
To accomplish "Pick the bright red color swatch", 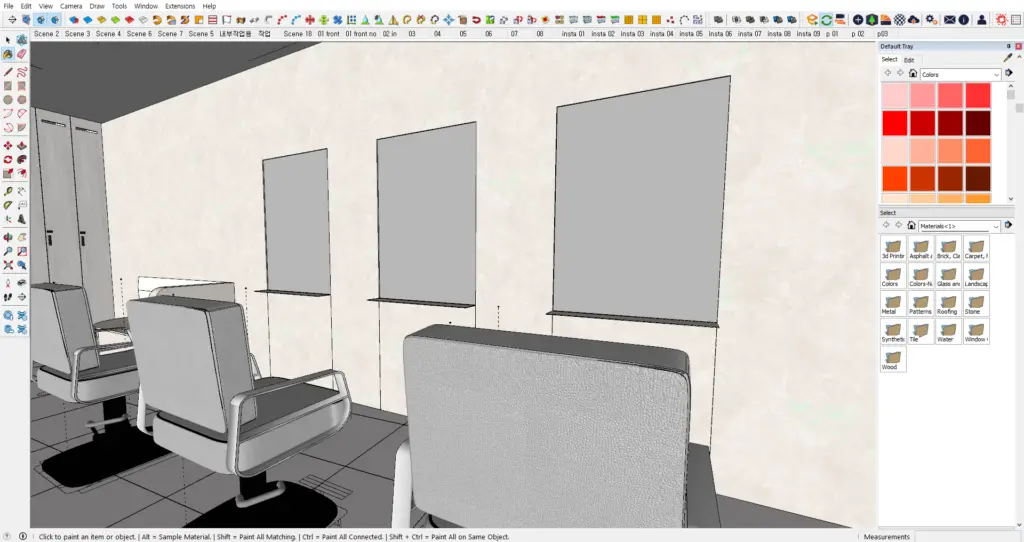I will 895,123.
